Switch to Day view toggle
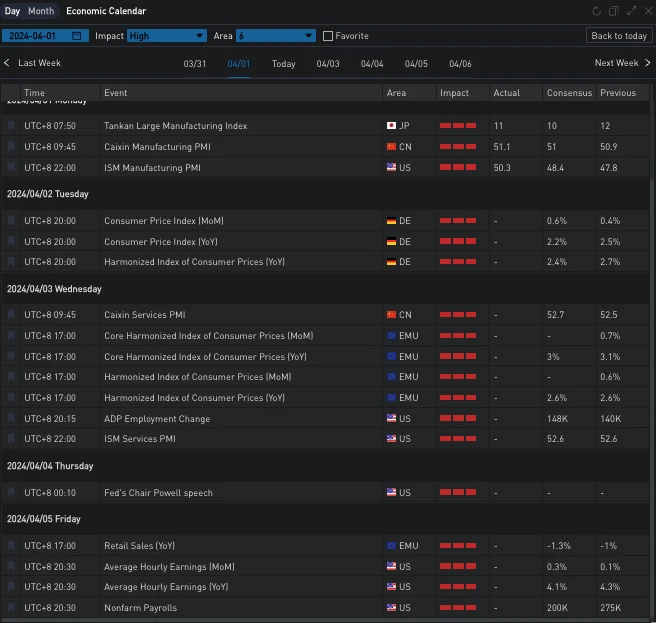Screen dimensions: 656x623 pyautogui.click(x=12, y=11)
